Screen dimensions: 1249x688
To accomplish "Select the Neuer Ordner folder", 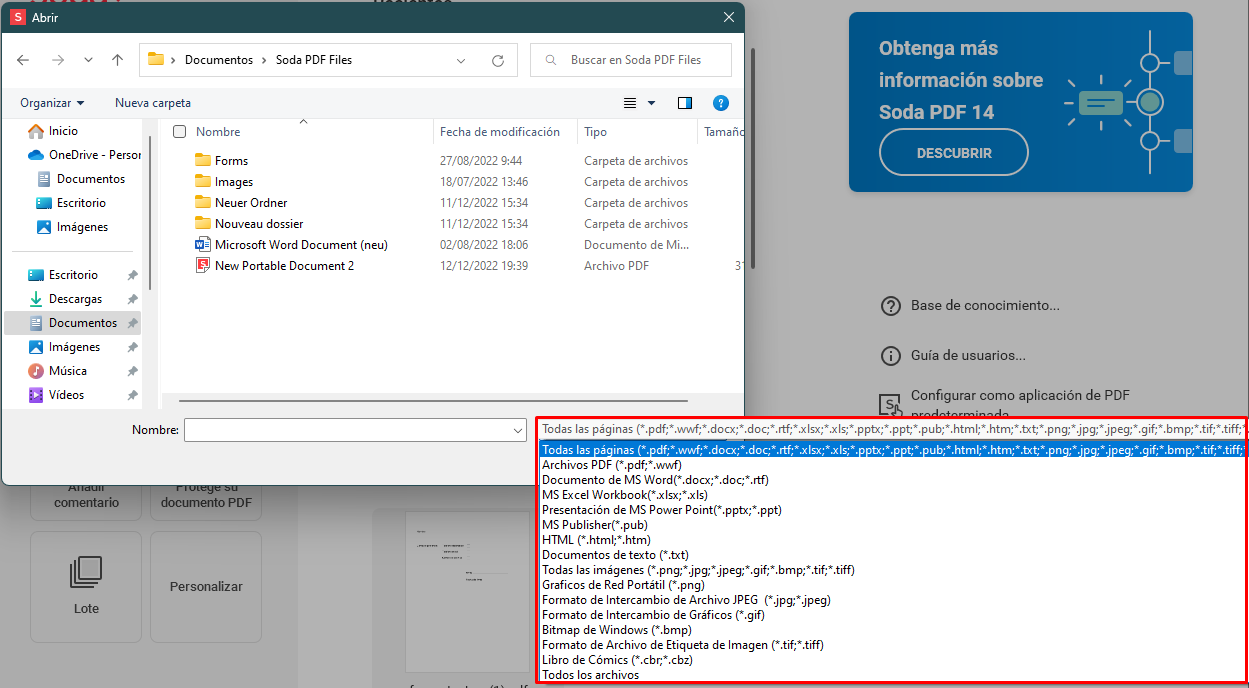I will click(x=251, y=203).
